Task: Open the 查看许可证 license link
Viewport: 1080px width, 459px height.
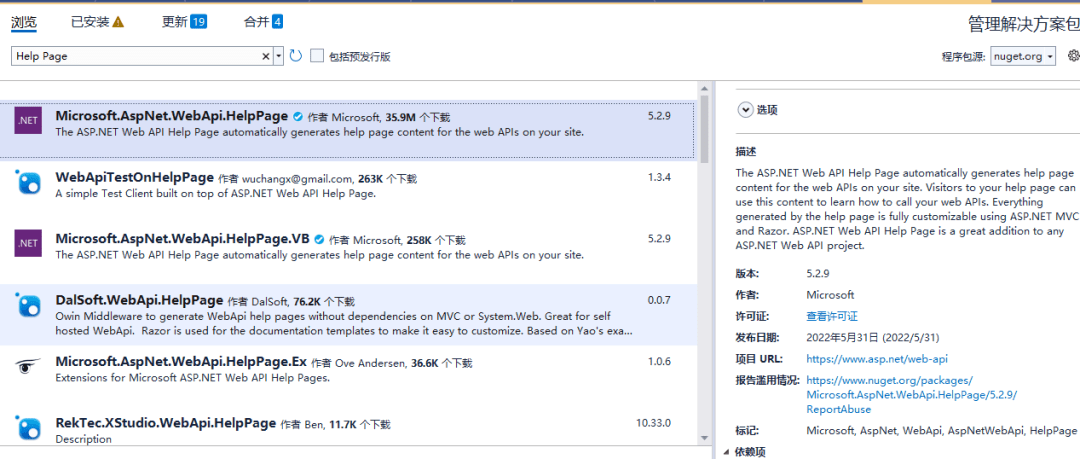Action: [x=832, y=316]
